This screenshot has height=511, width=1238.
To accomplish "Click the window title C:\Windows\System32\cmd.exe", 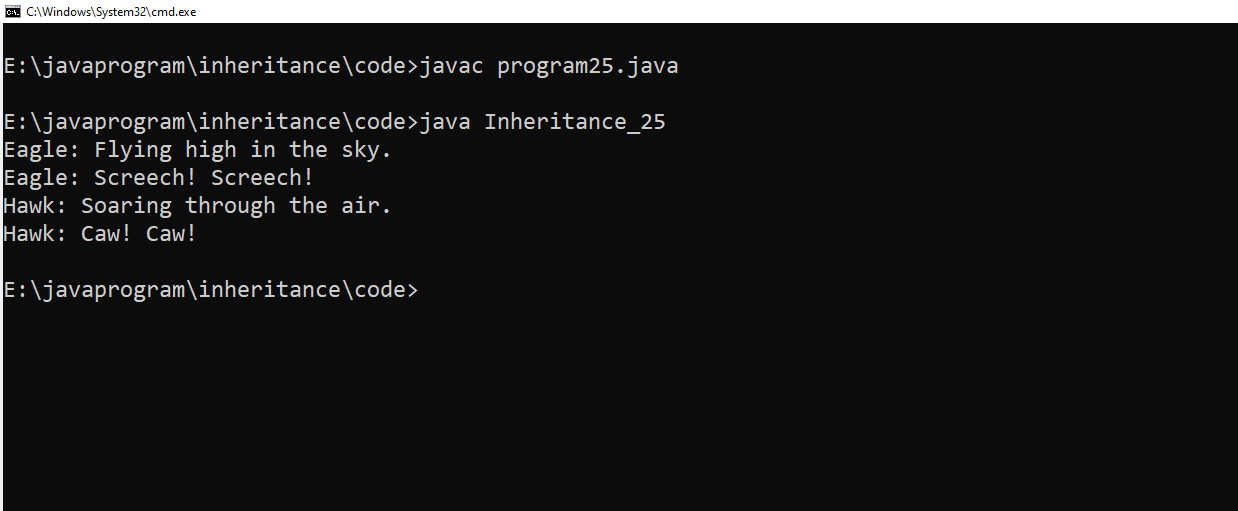I will 111,11.
